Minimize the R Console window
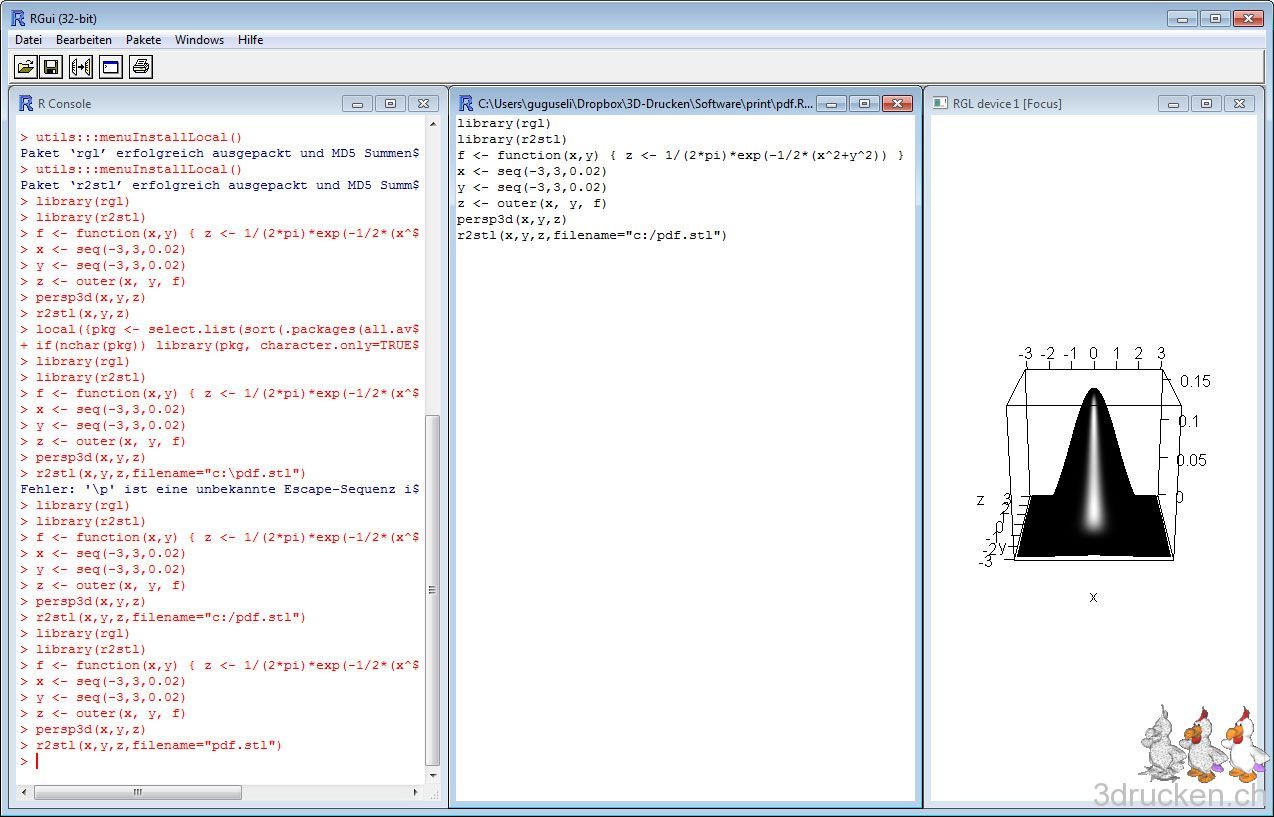The height and width of the screenshot is (817, 1274). coord(357,103)
